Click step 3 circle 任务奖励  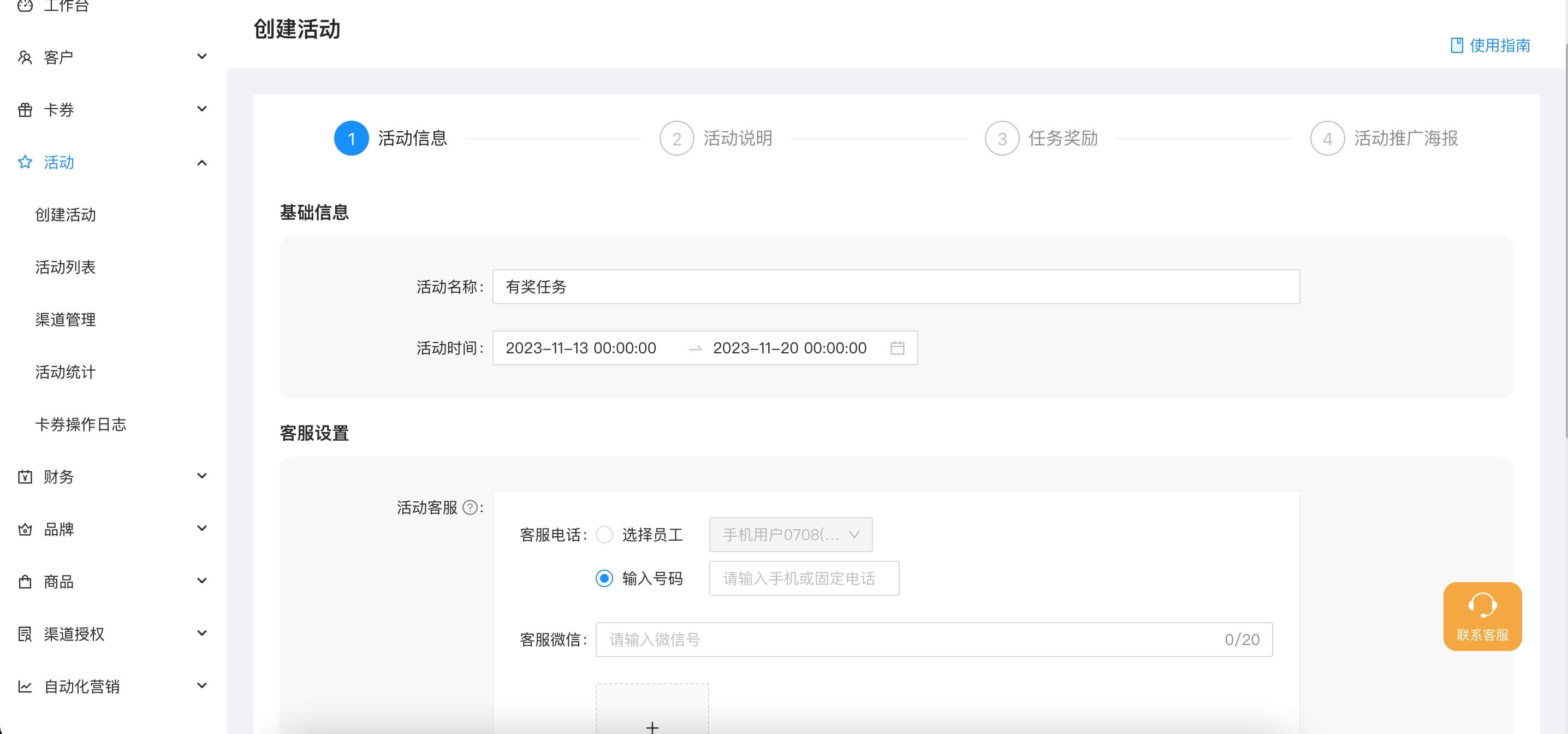(x=1002, y=138)
